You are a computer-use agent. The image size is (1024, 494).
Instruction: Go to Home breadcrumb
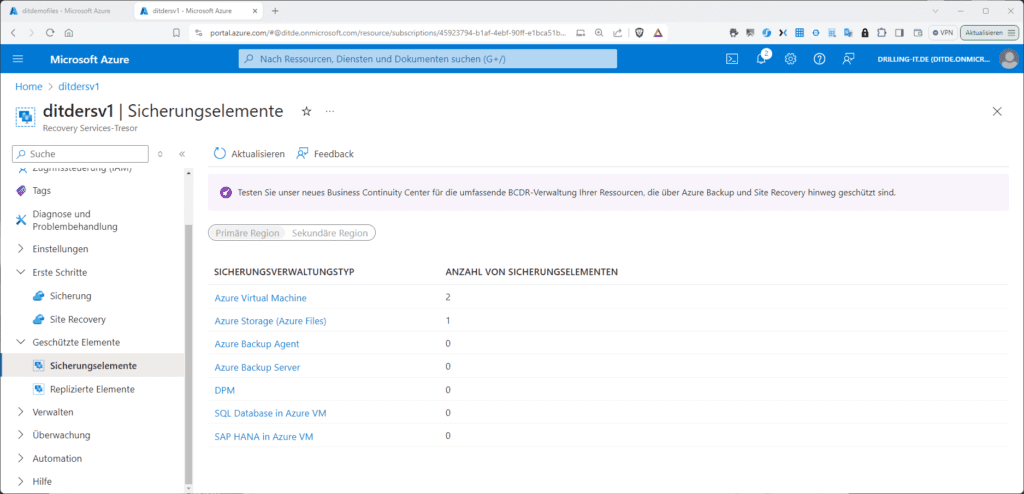pyautogui.click(x=29, y=86)
